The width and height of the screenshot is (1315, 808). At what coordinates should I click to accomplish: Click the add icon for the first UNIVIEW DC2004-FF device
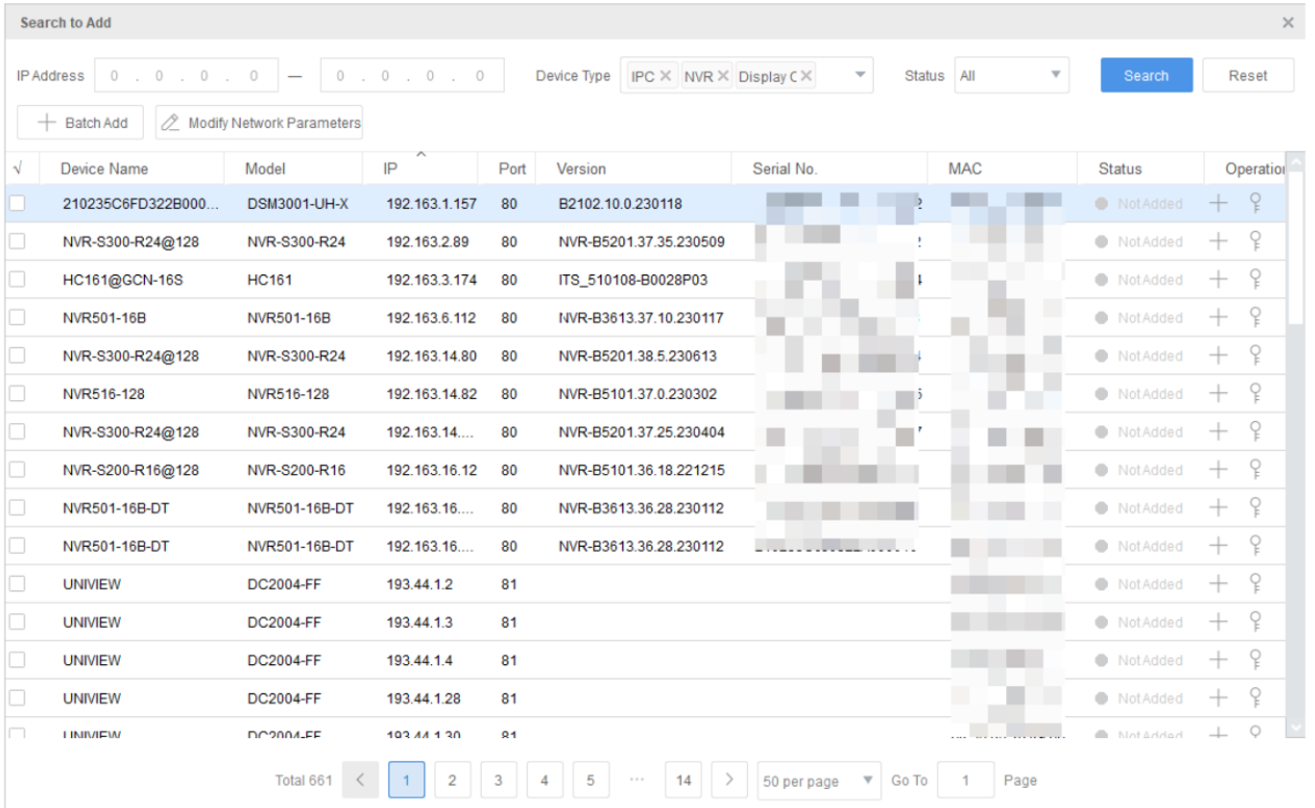click(1219, 583)
